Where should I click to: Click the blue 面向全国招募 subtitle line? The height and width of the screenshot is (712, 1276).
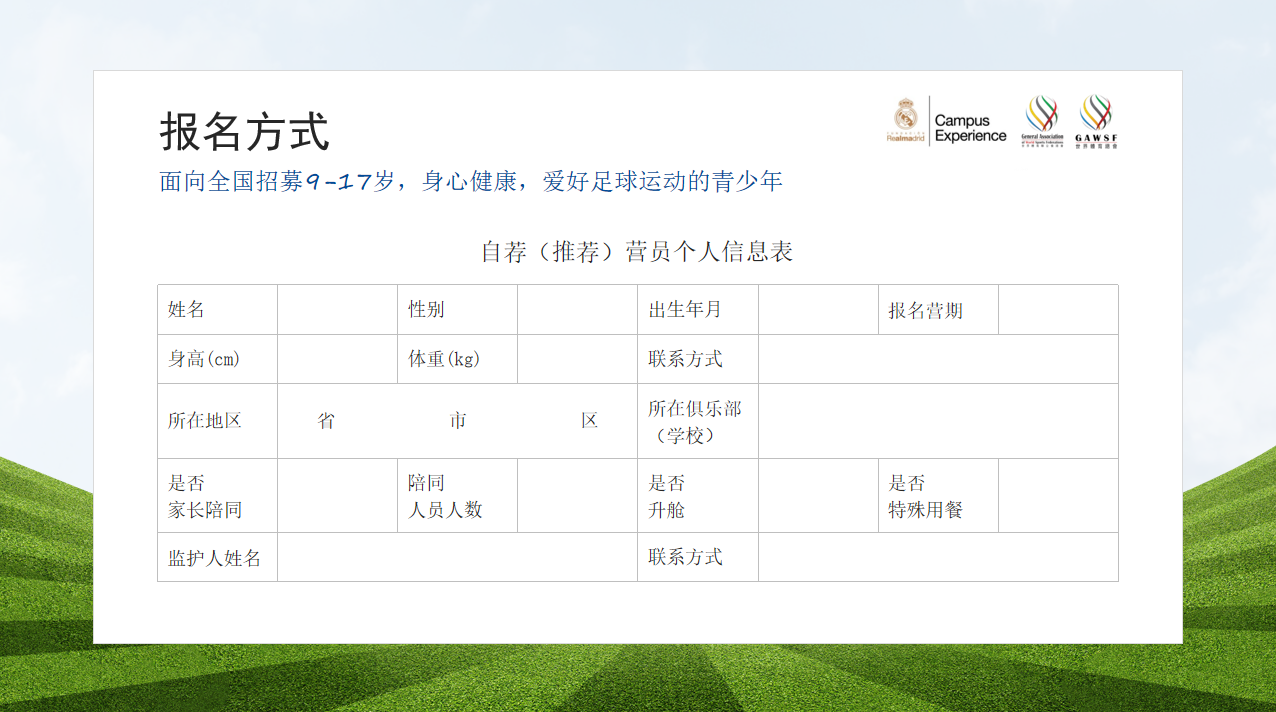(x=470, y=181)
